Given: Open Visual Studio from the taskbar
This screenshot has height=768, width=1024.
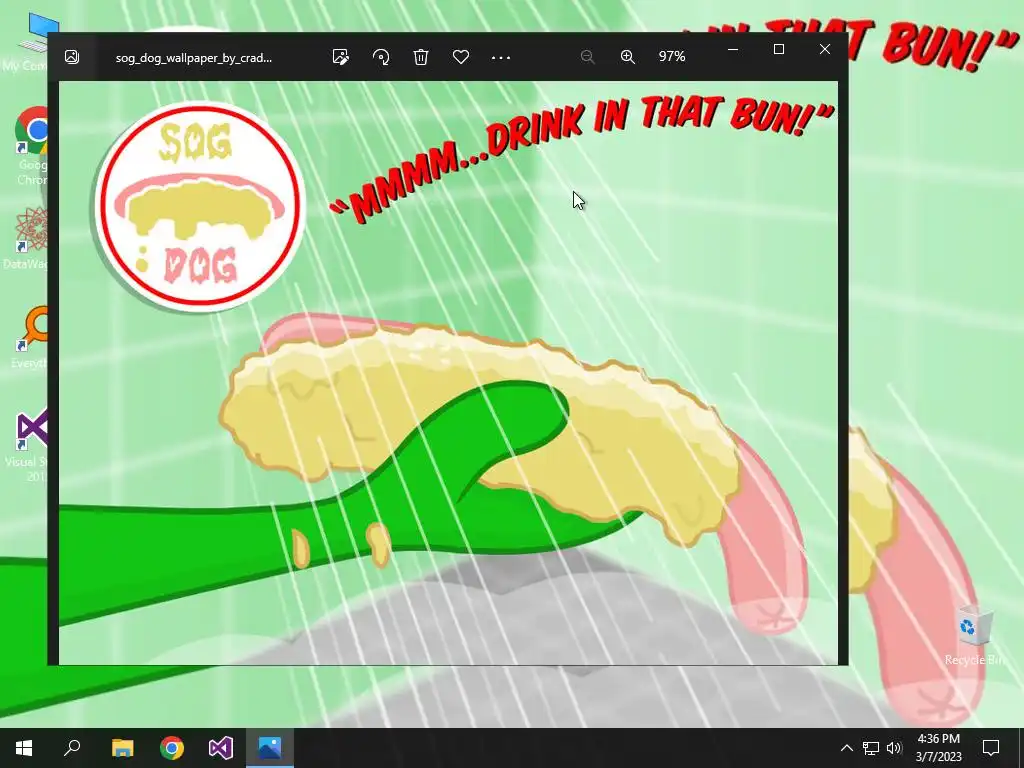Looking at the screenshot, I should point(221,748).
